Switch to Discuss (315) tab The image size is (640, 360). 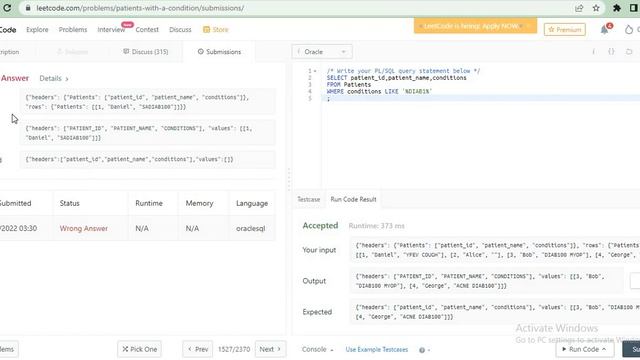click(x=146, y=52)
